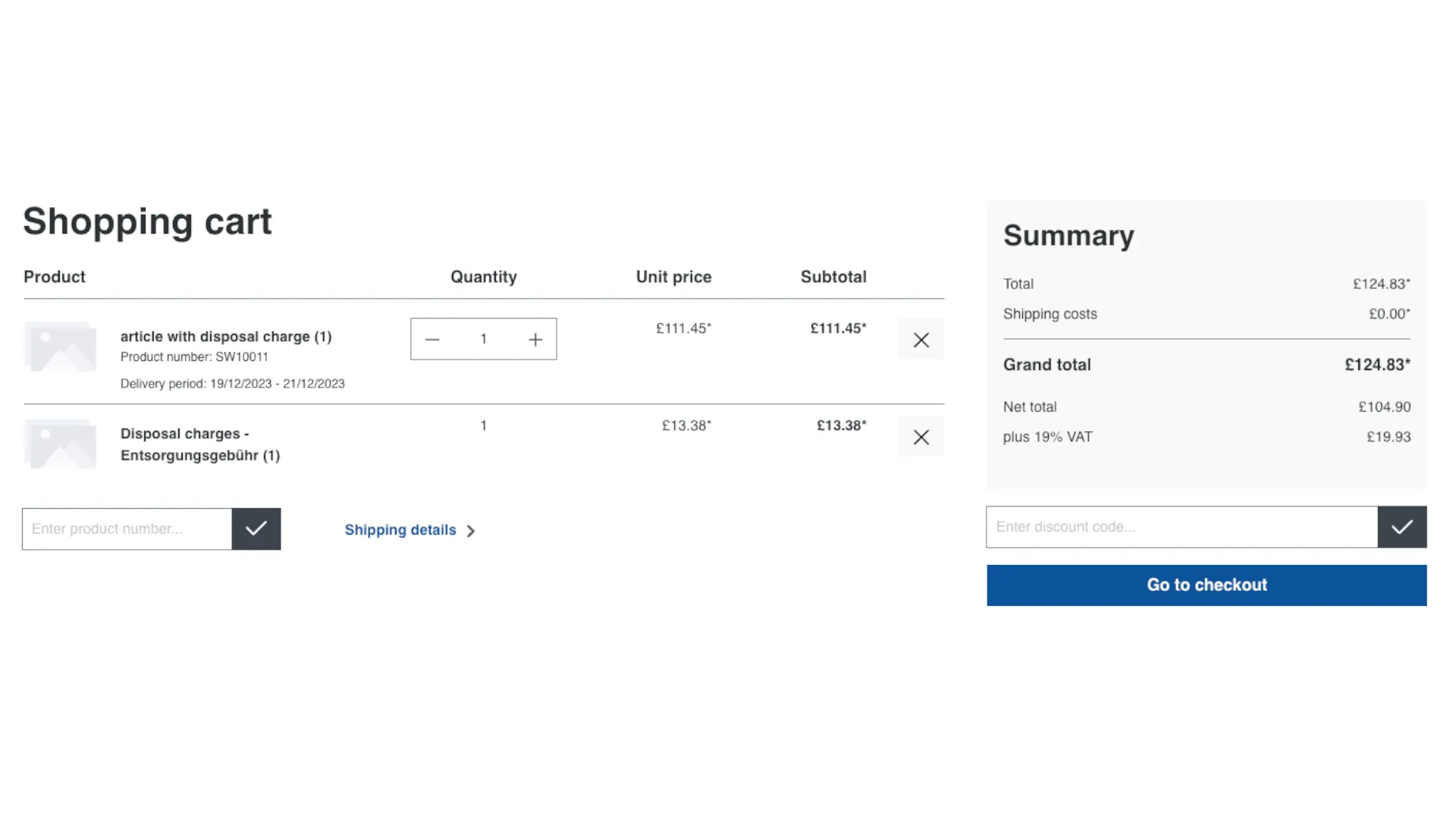Click the Grand total amount £124.83

[1377, 365]
